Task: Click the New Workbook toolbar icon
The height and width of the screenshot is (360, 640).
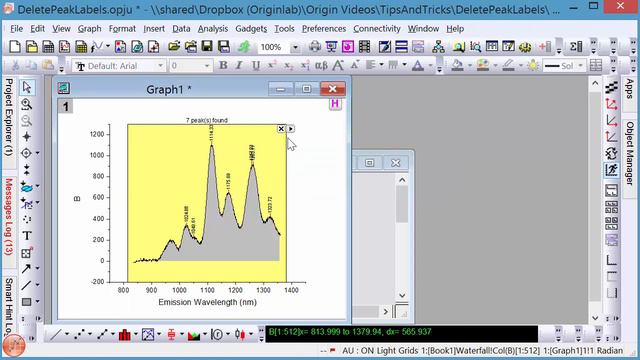Action: (48, 47)
